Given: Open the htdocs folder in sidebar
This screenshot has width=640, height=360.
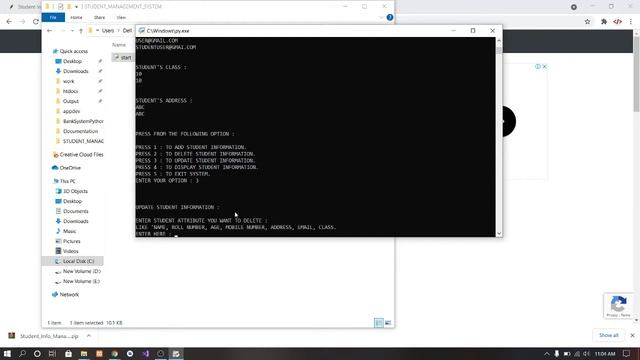Looking at the screenshot, I should (x=70, y=91).
